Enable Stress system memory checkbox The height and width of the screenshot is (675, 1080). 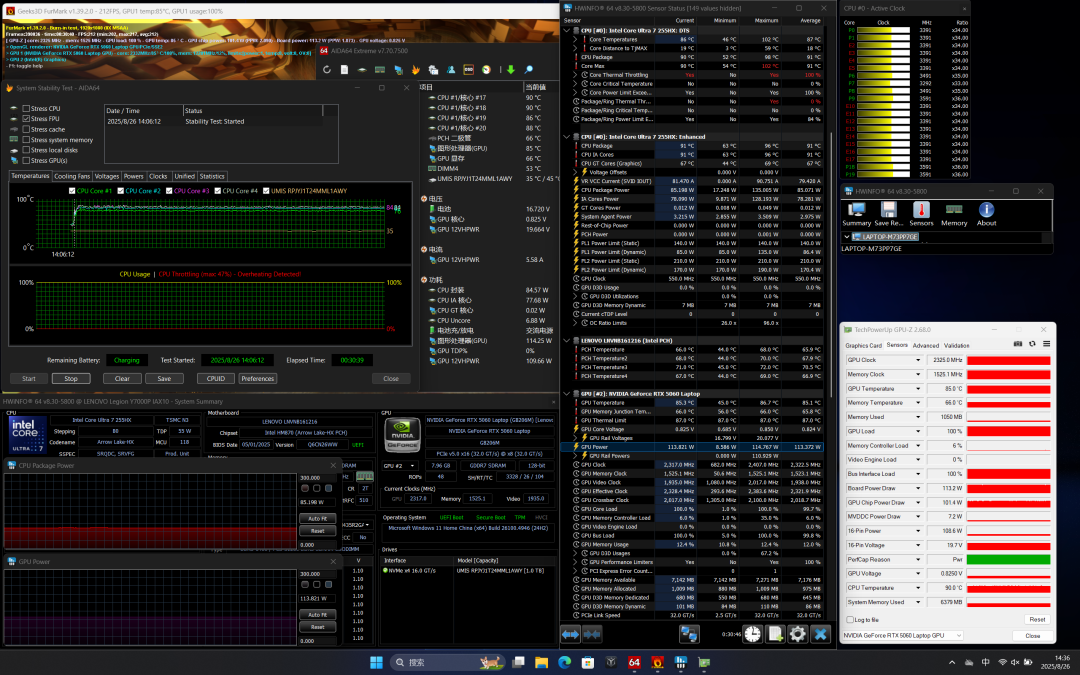click(x=26, y=140)
